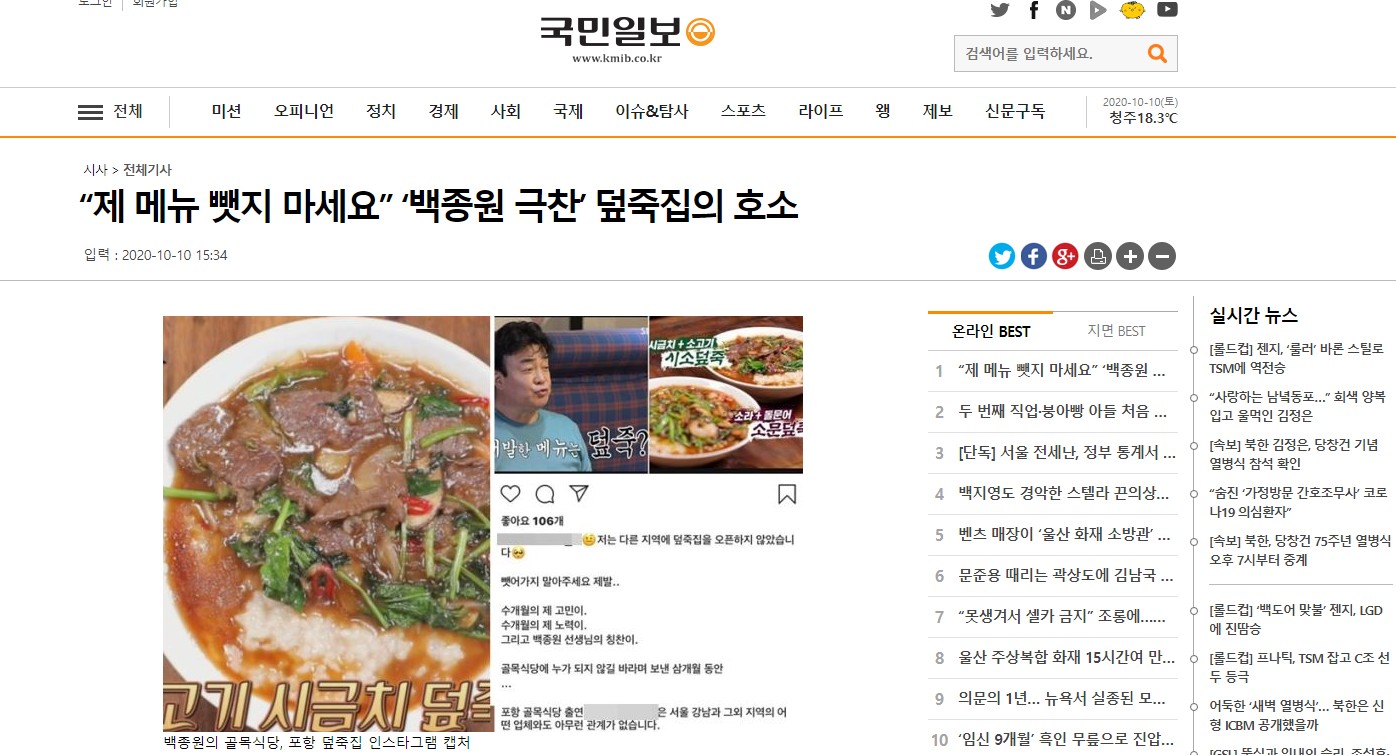
Task: Open the 정치 menu section
Action: [381, 112]
